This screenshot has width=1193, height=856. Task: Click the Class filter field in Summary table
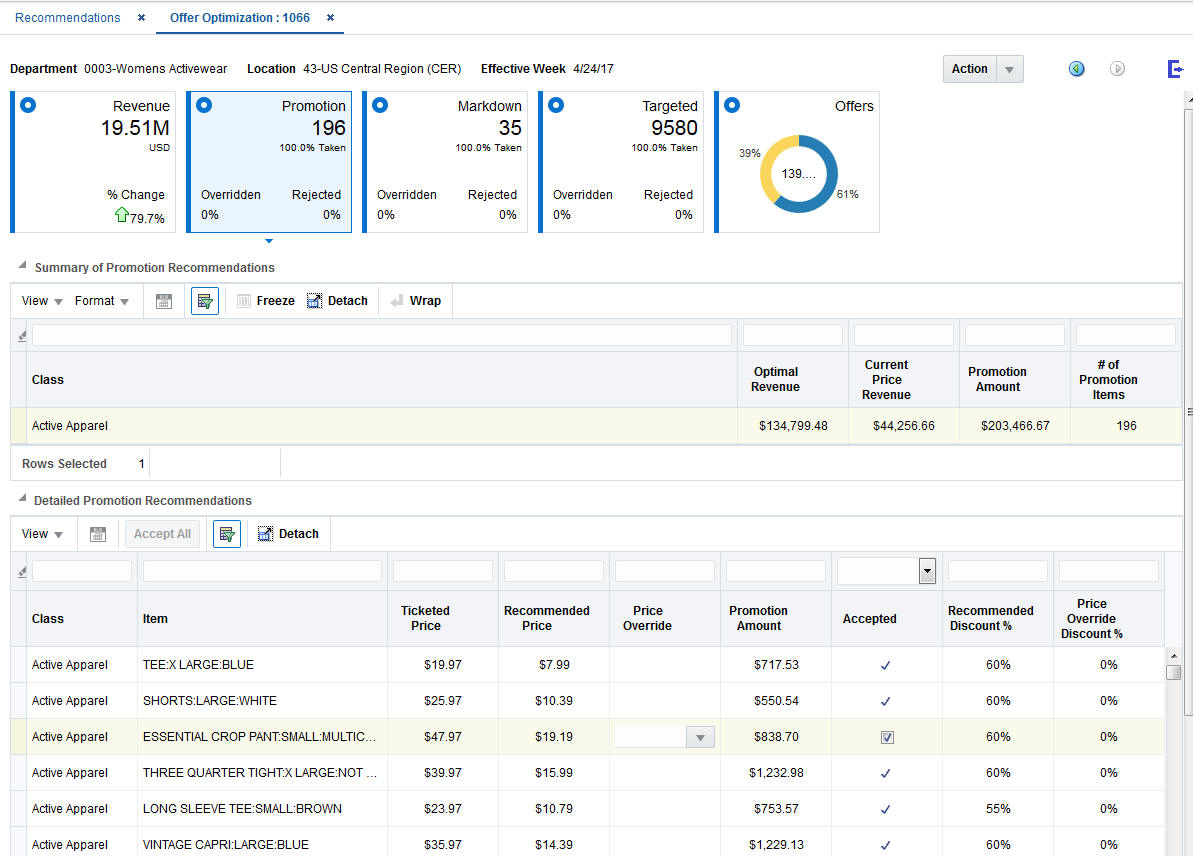[381, 335]
